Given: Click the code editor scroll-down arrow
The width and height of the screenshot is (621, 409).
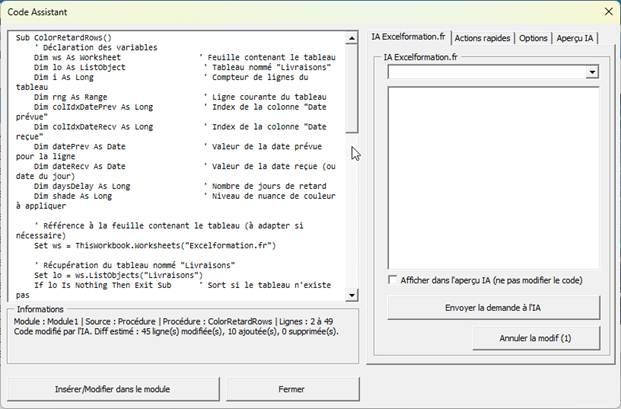Looking at the screenshot, I should [352, 295].
